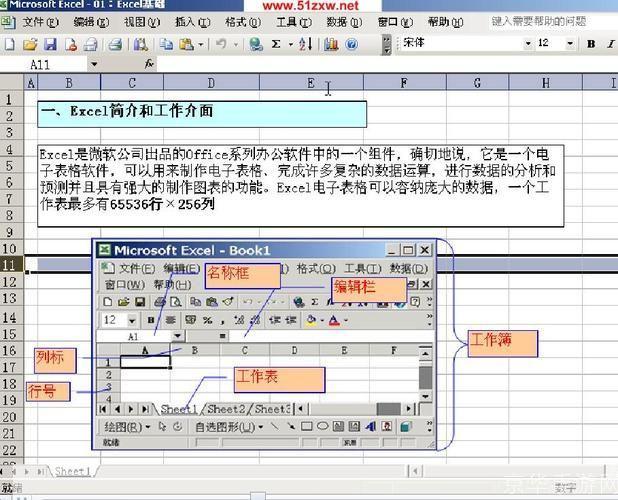Click Print Preview icon in Book1 window
Image resolution: width=618 pixels, height=500 pixels.
(176, 302)
